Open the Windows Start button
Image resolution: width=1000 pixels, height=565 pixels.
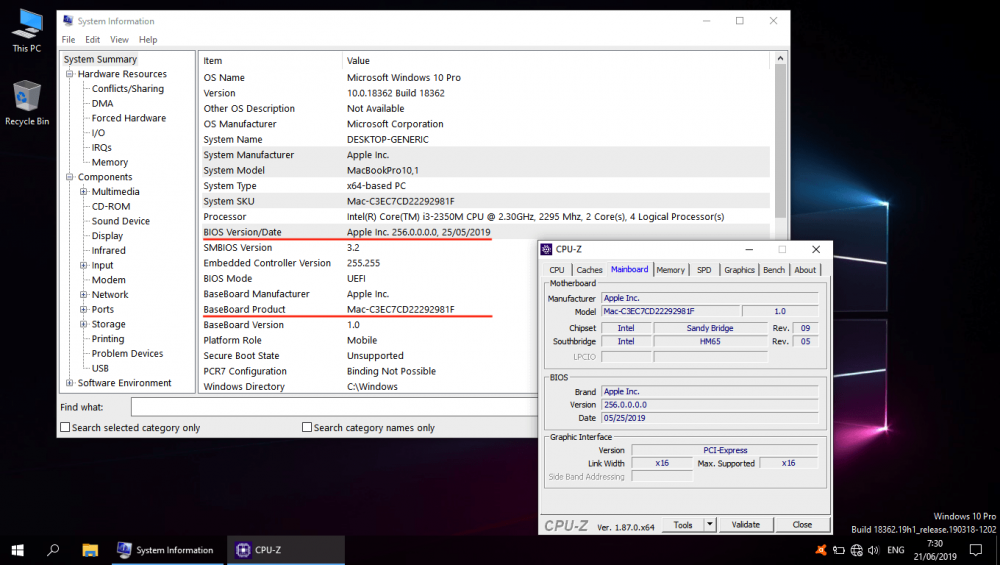tap(17, 550)
